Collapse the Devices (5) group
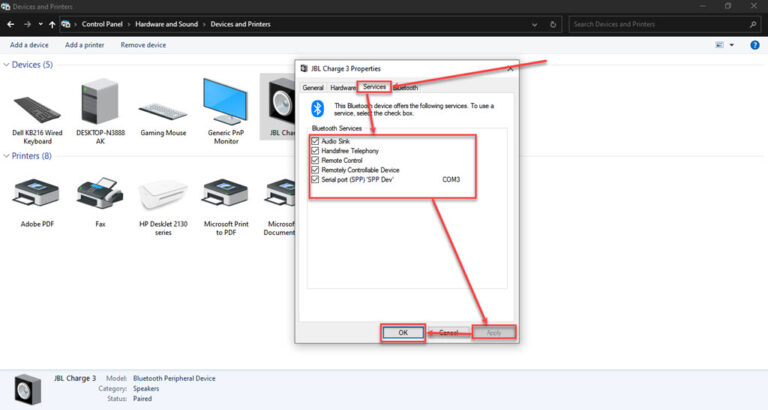This screenshot has width=768, height=410. [x=6, y=65]
